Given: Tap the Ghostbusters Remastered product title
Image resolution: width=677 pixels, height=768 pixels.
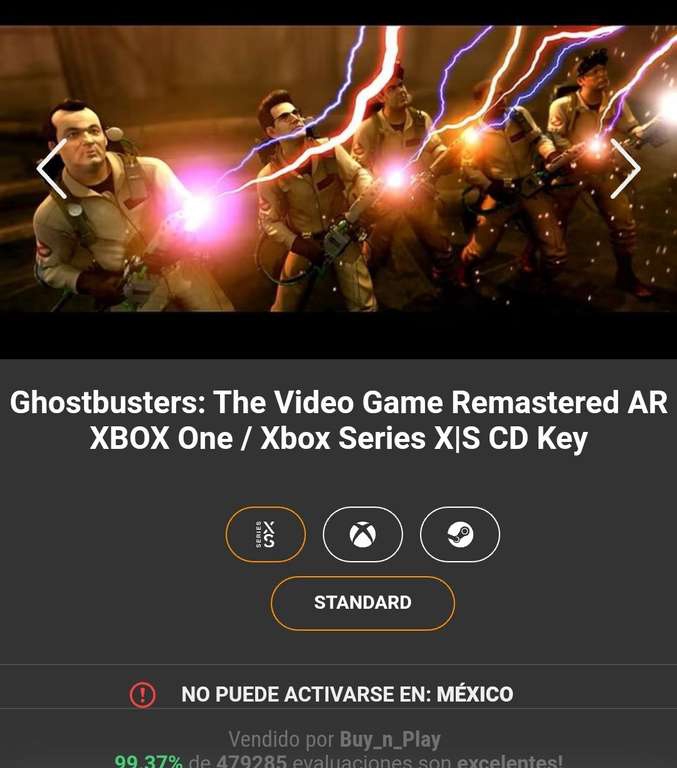Looking at the screenshot, I should coord(338,420).
